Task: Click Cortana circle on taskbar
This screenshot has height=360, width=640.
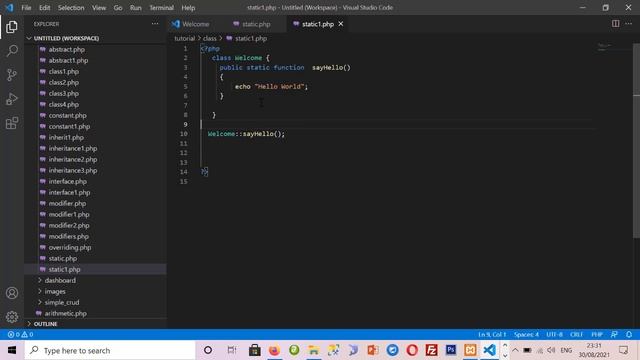Action: 208,350
